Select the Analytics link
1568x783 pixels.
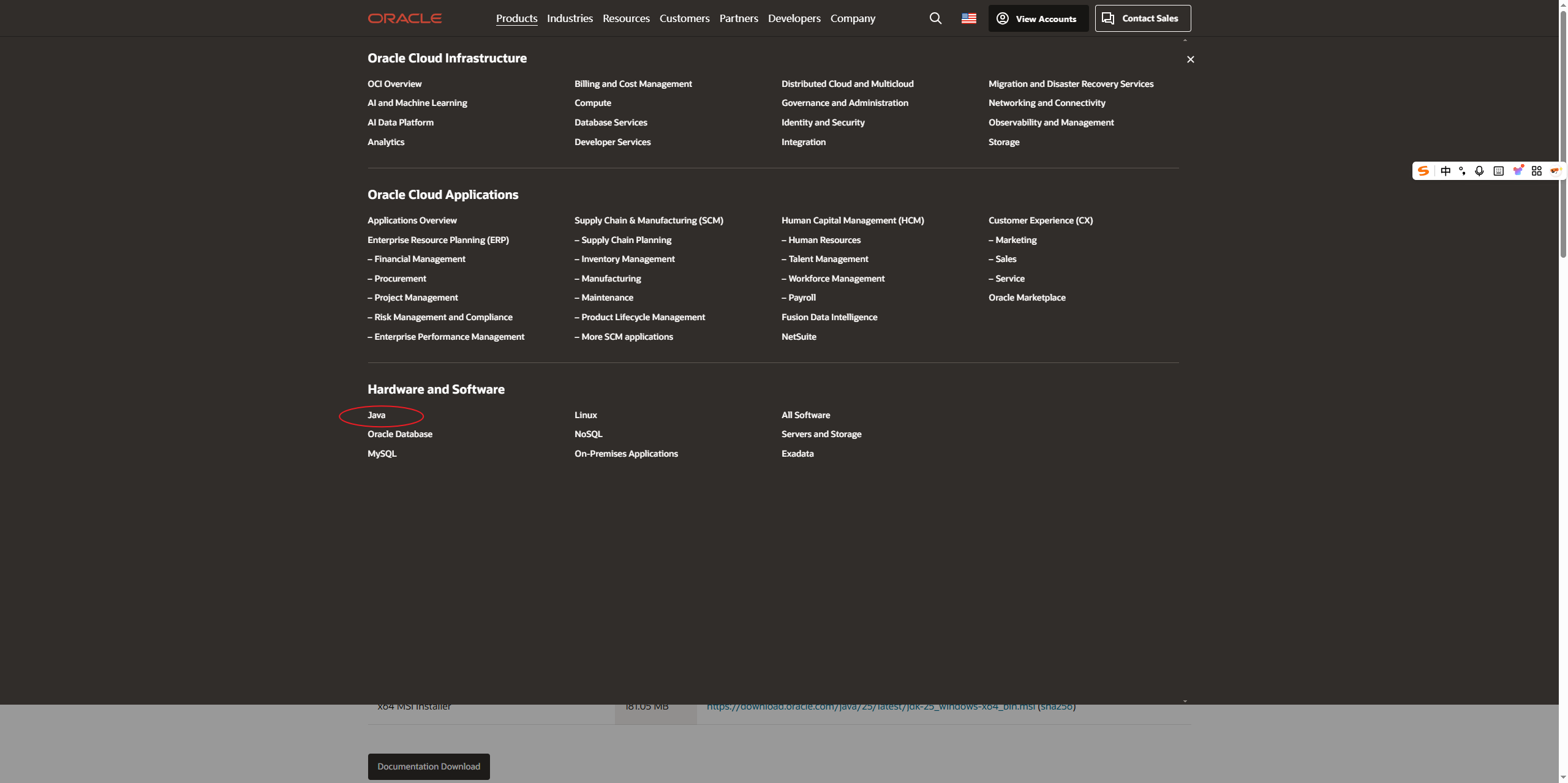(386, 142)
